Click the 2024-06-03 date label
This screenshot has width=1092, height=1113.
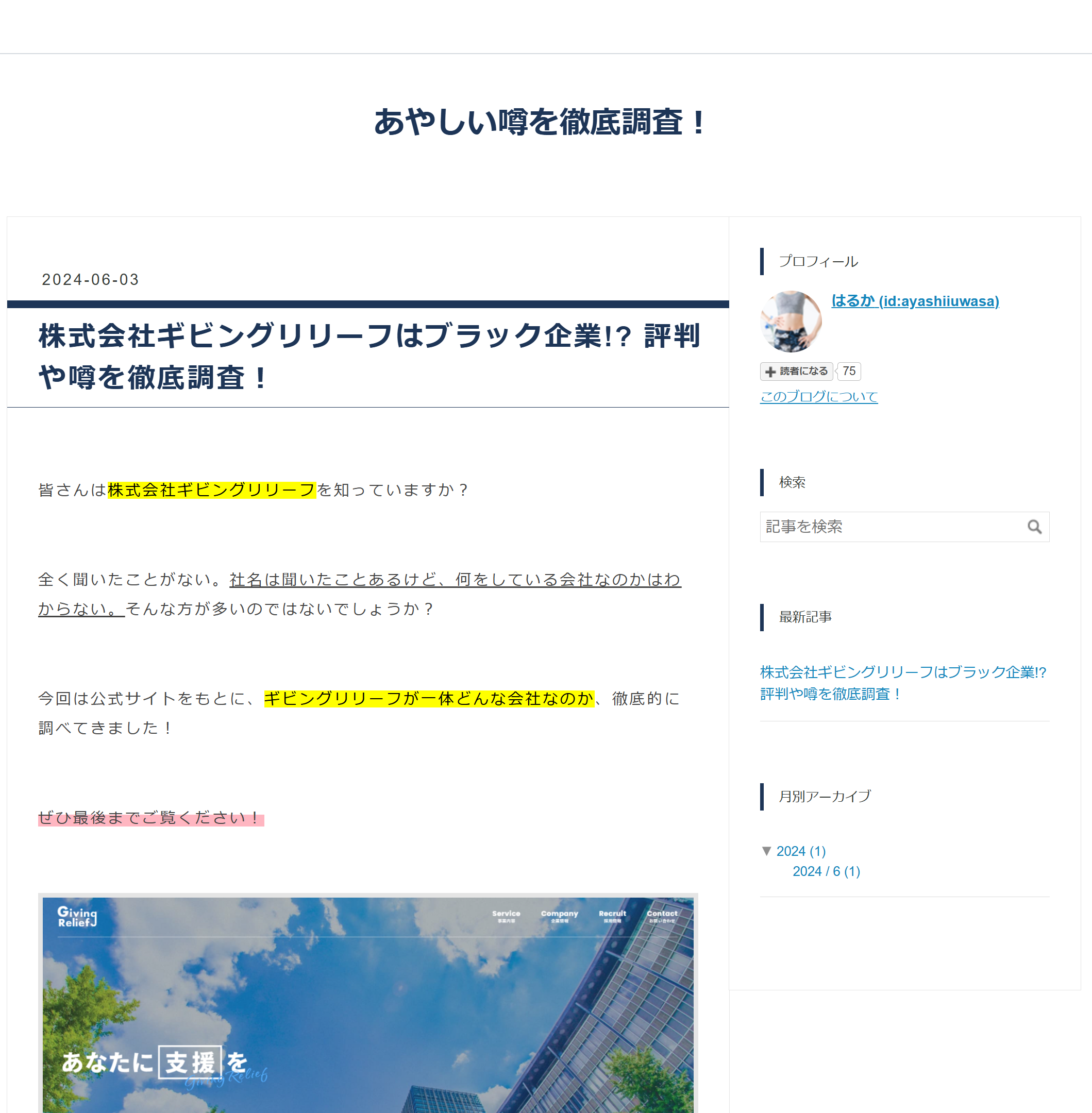(90, 279)
